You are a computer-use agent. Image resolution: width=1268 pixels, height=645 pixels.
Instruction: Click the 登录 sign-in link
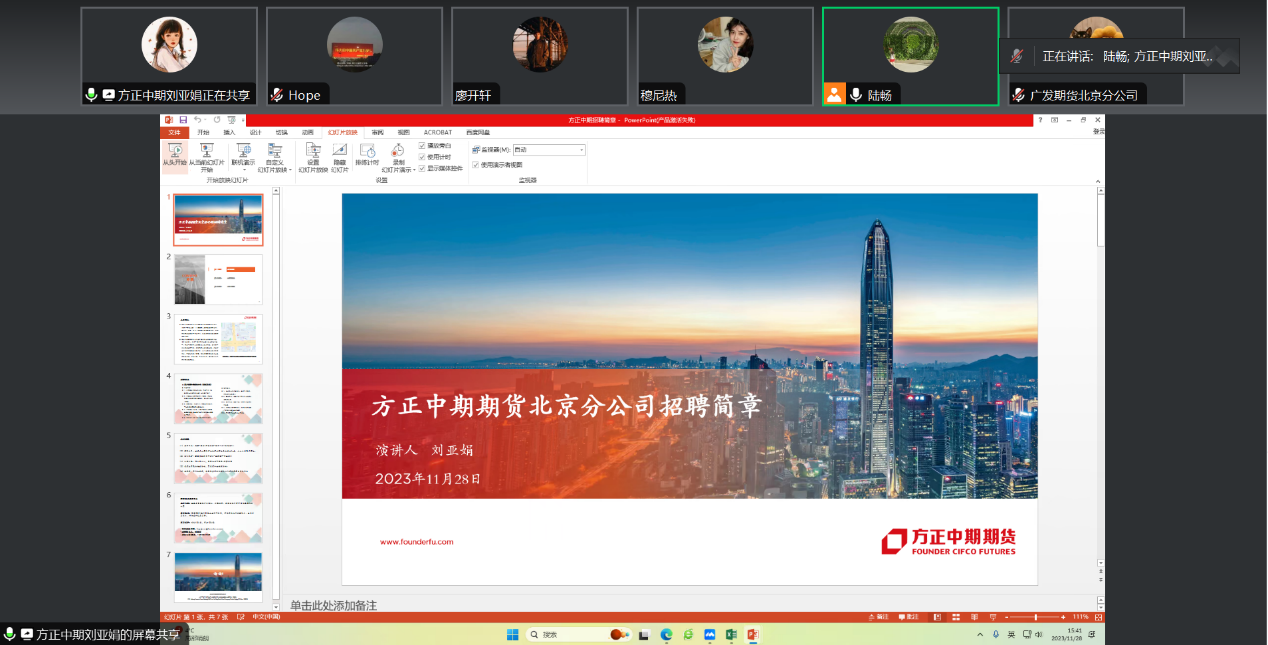(1098, 132)
